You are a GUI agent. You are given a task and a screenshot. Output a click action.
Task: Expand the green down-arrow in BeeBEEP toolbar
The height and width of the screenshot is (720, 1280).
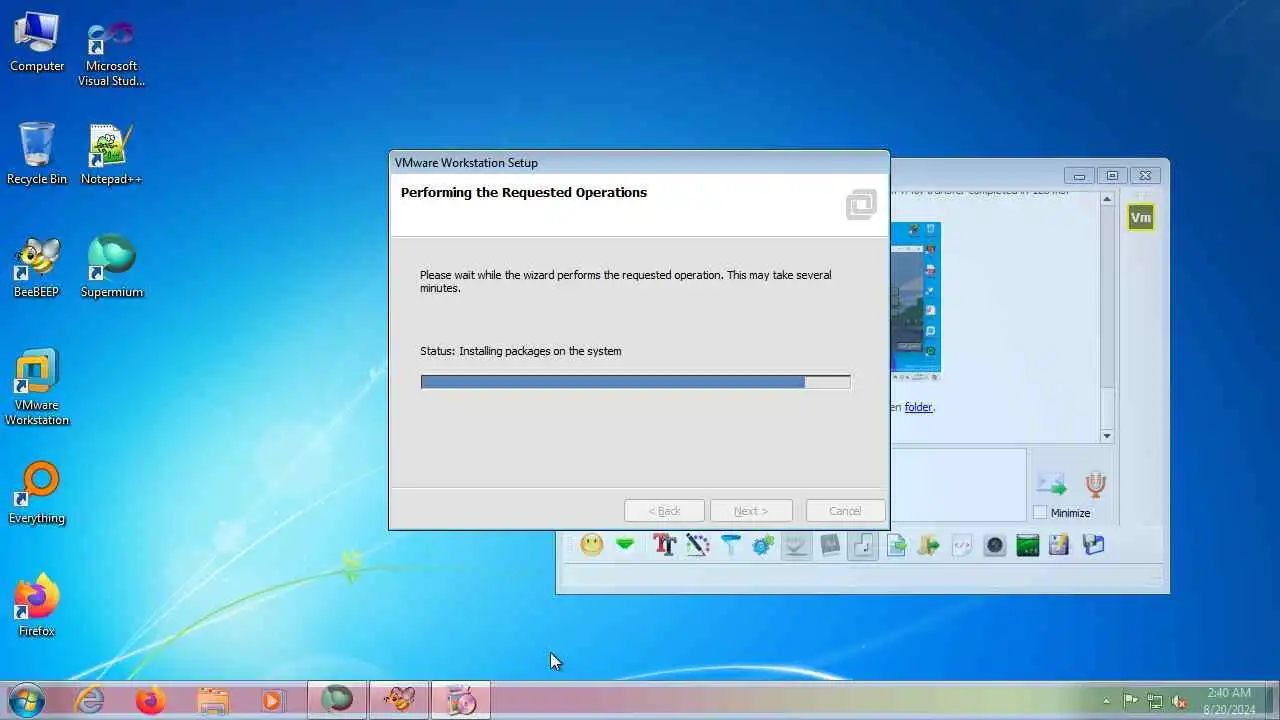pos(625,545)
